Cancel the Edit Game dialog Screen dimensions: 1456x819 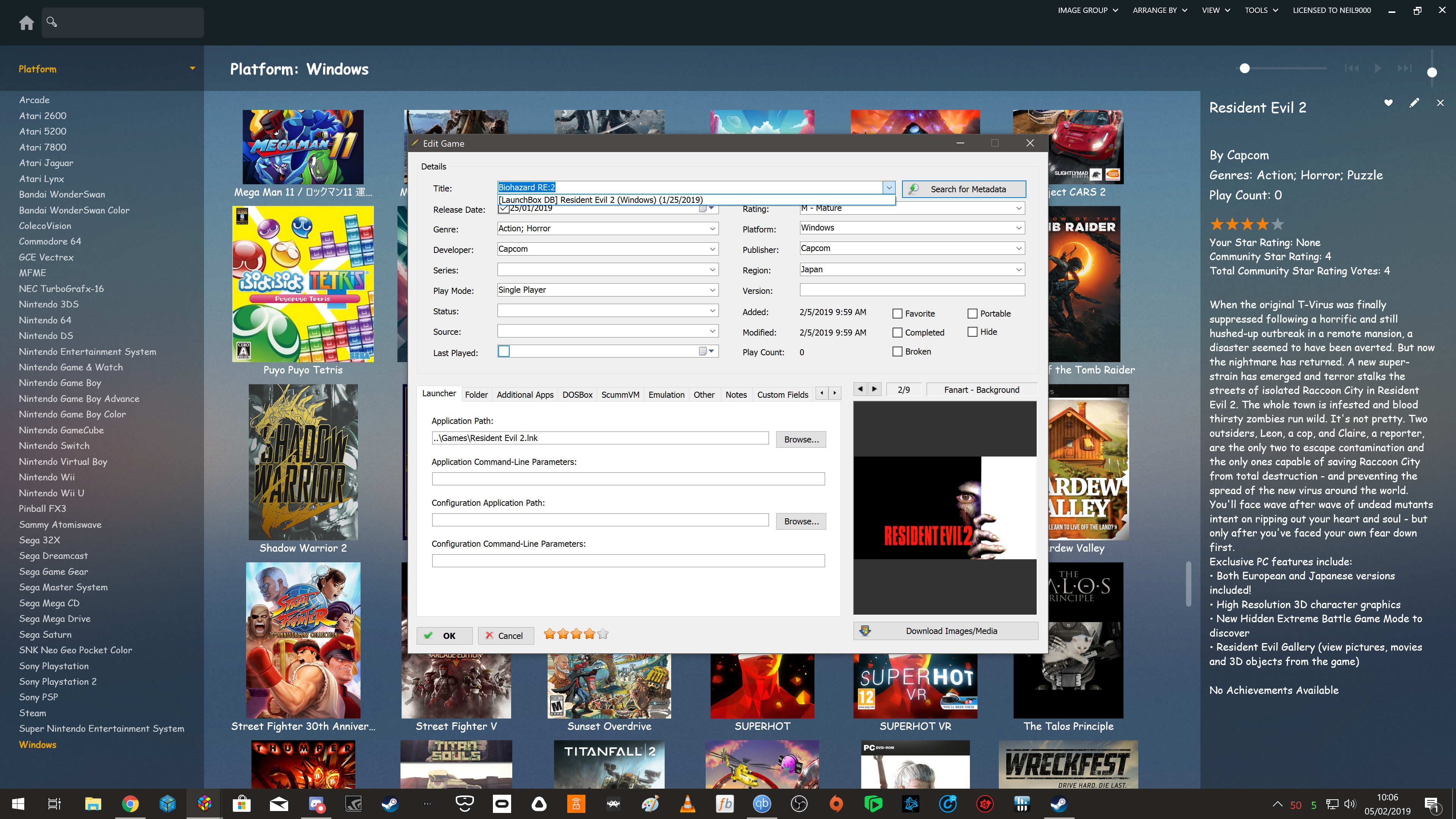tap(505, 635)
